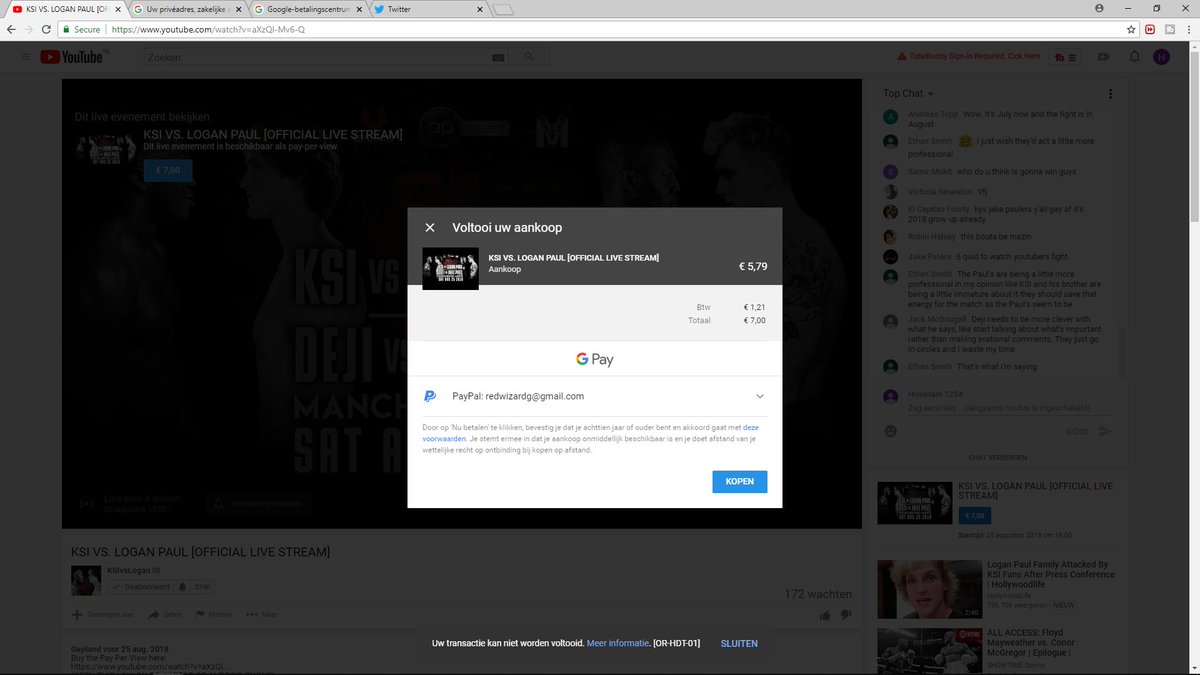Open the 'Meer' three-dot menu
This screenshot has height=675, width=1200.
[x=261, y=614]
